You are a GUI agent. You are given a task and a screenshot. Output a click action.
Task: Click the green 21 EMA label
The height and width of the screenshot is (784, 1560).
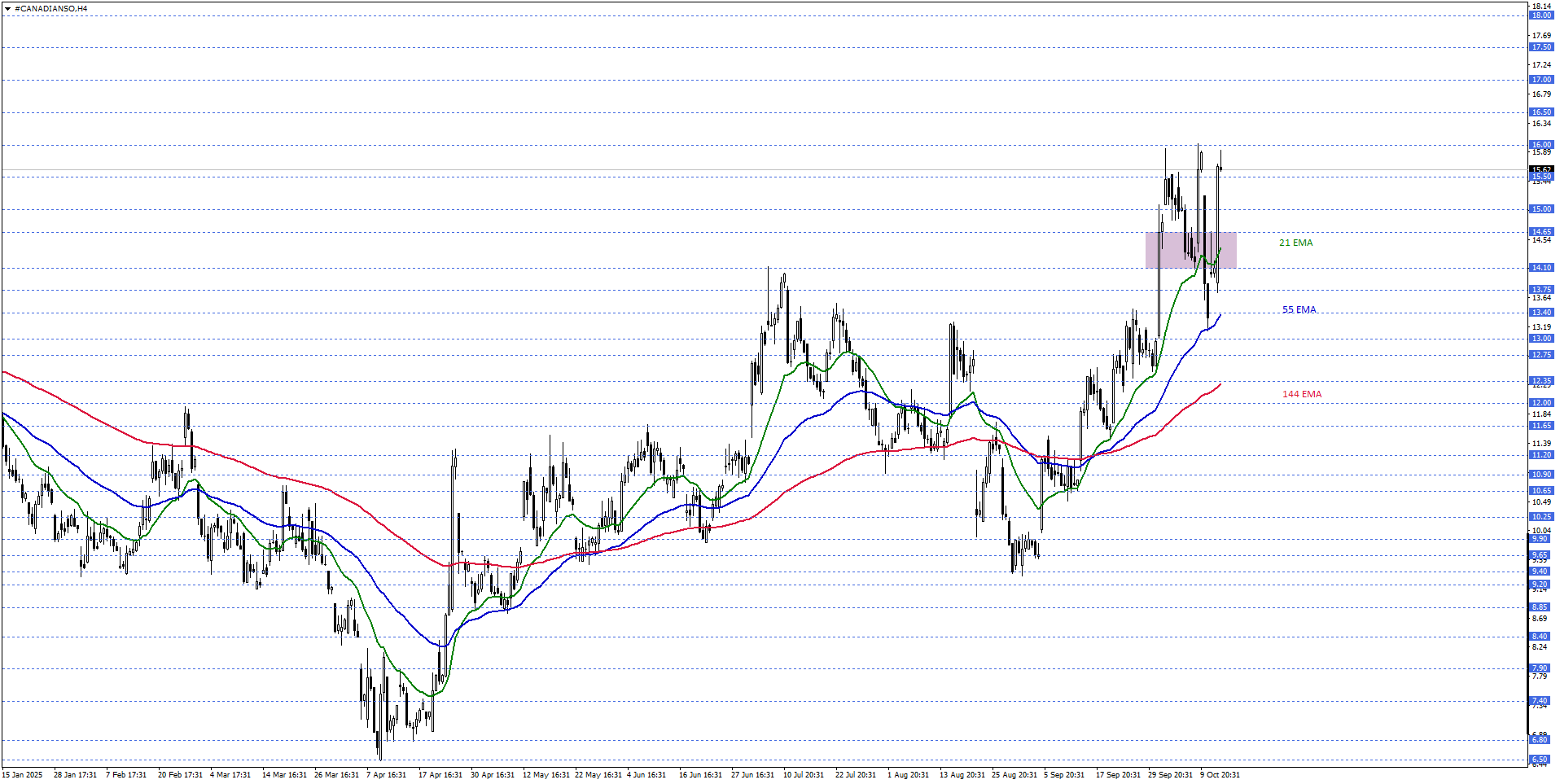point(1295,243)
